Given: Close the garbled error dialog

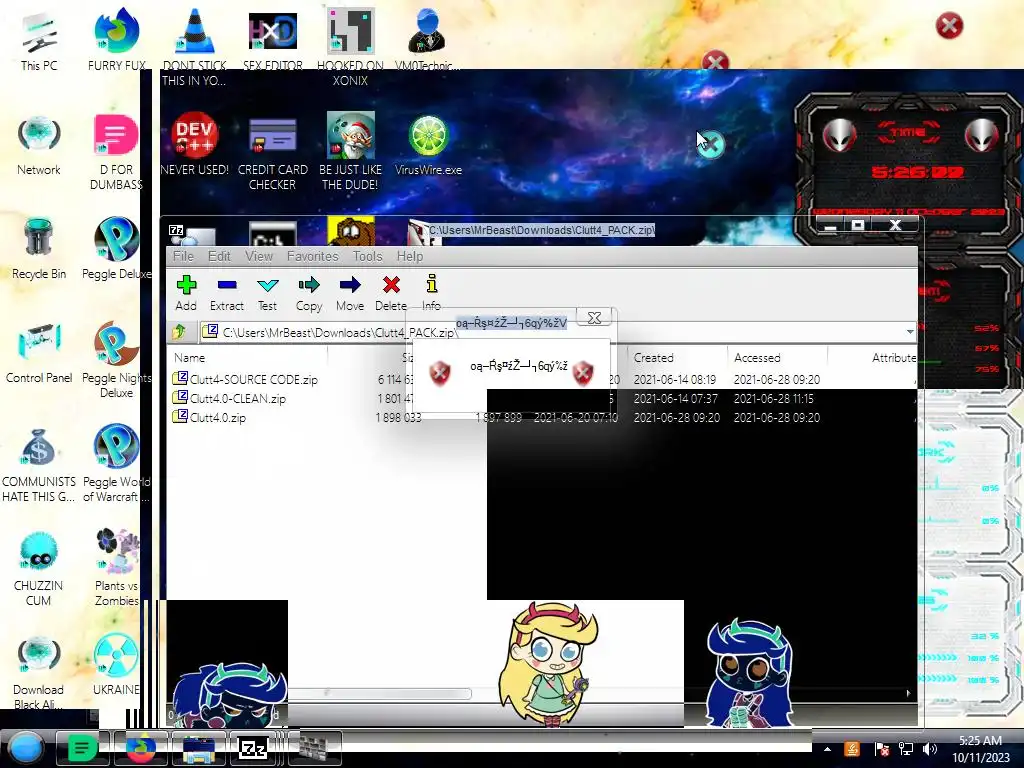Looking at the screenshot, I should pos(594,318).
